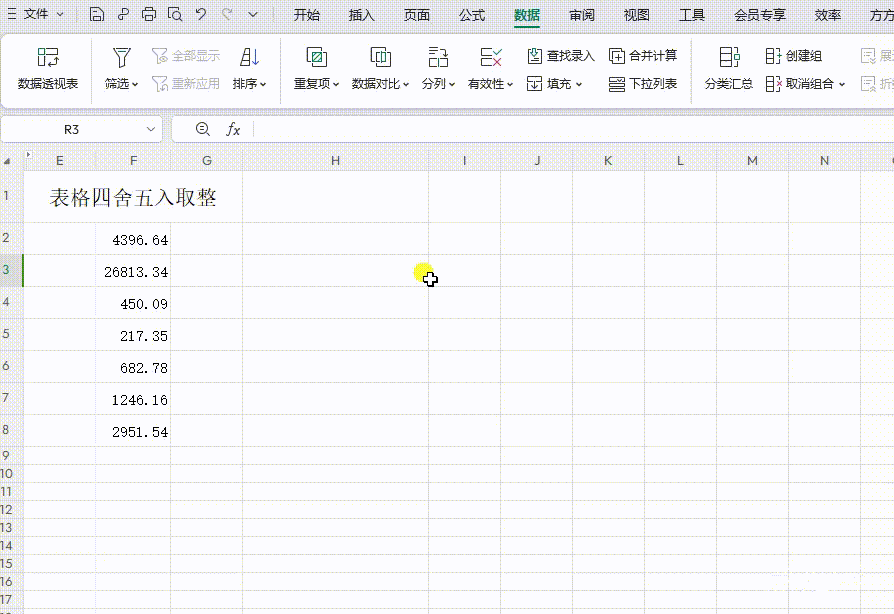894x614 pixels.
Task: Expand the 排序 dropdown
Action: pos(263,84)
